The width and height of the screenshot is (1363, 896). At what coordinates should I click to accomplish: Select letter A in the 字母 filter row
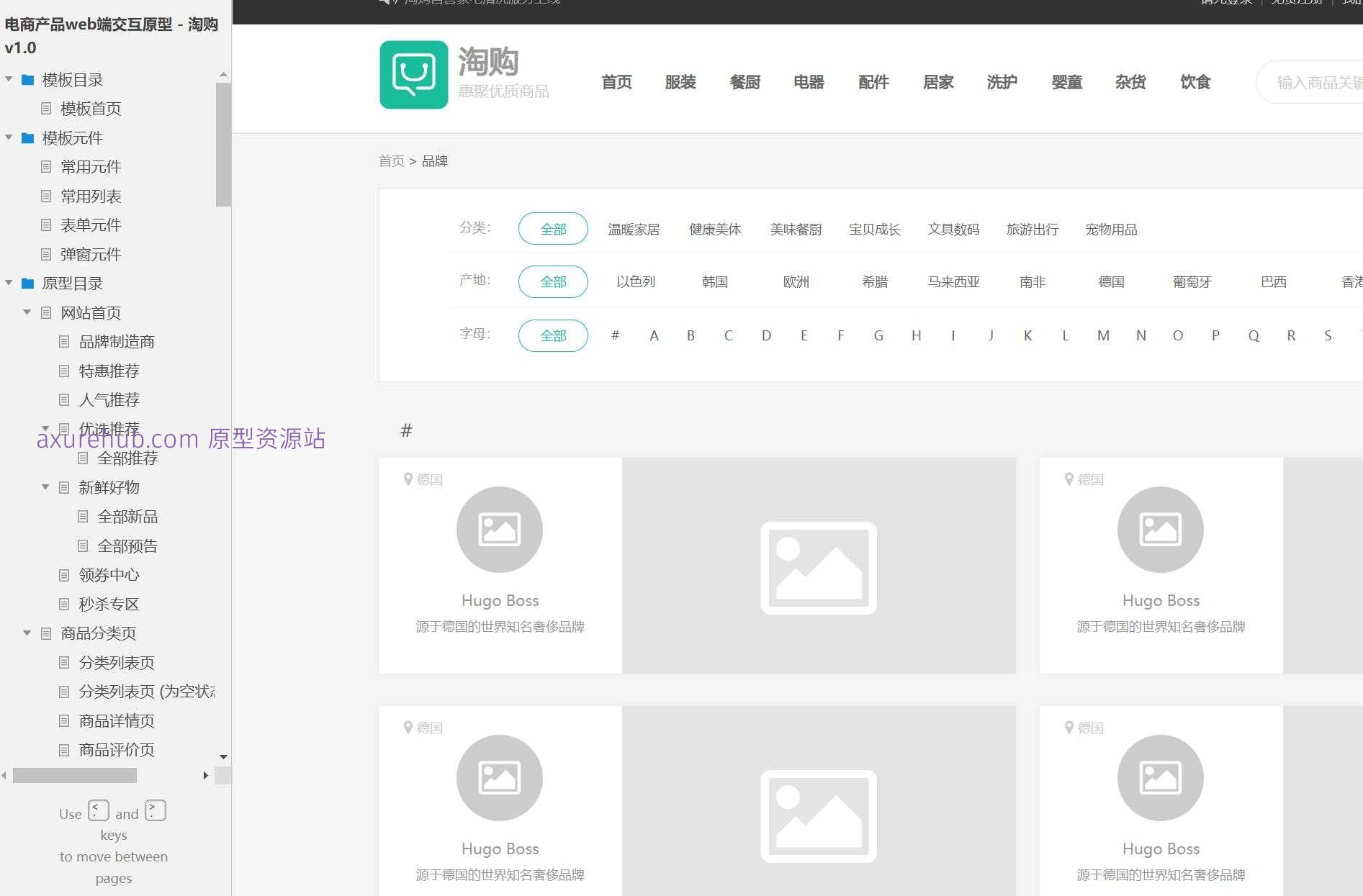click(654, 335)
